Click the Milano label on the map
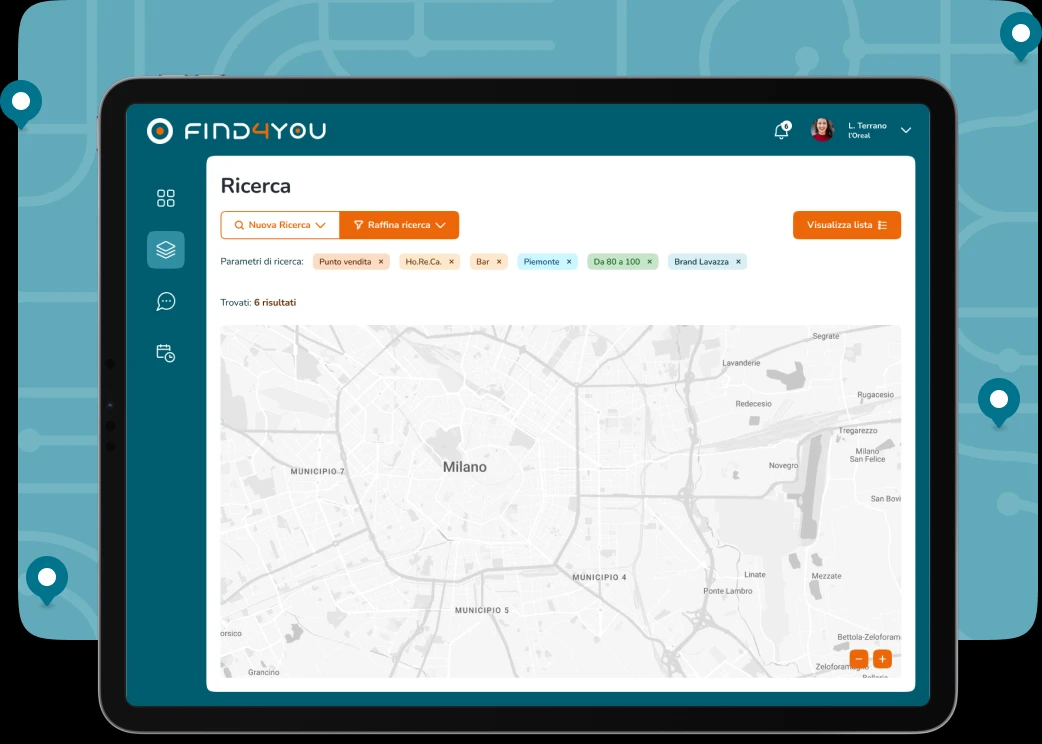 coord(465,467)
